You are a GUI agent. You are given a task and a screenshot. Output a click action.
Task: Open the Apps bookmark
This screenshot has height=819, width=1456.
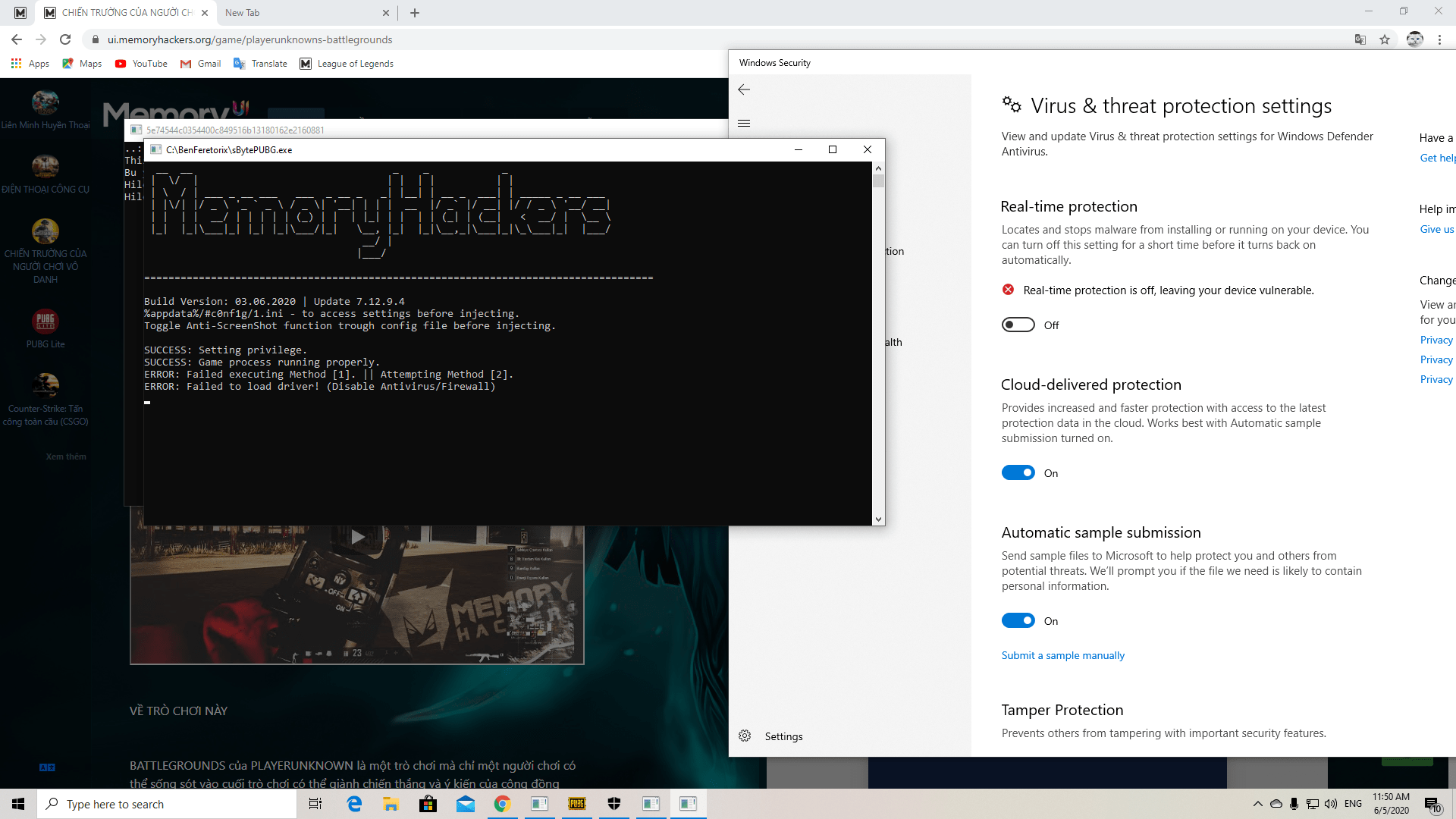tap(30, 64)
